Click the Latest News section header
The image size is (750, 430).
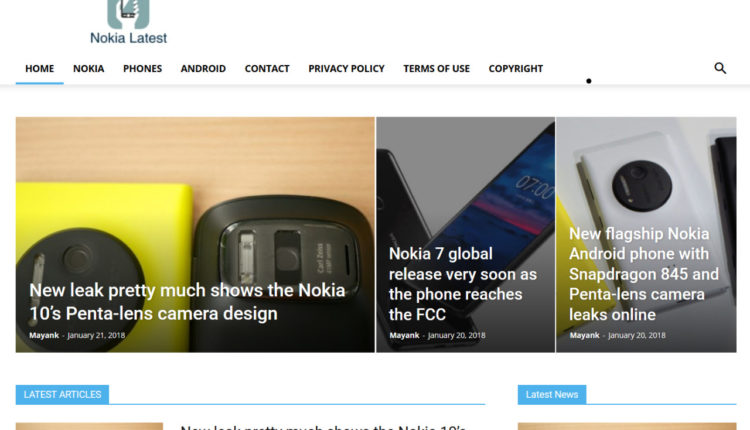(552, 395)
